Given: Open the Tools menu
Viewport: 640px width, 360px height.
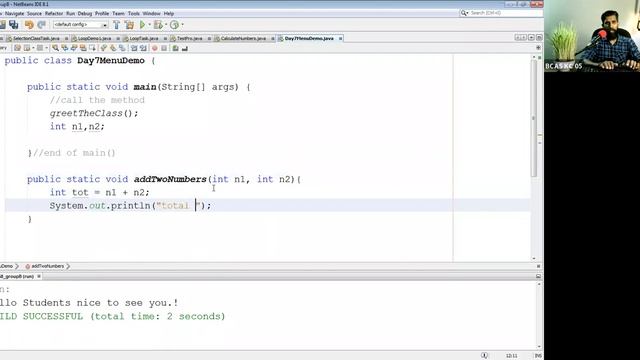Looking at the screenshot, I should click(x=134, y=13).
